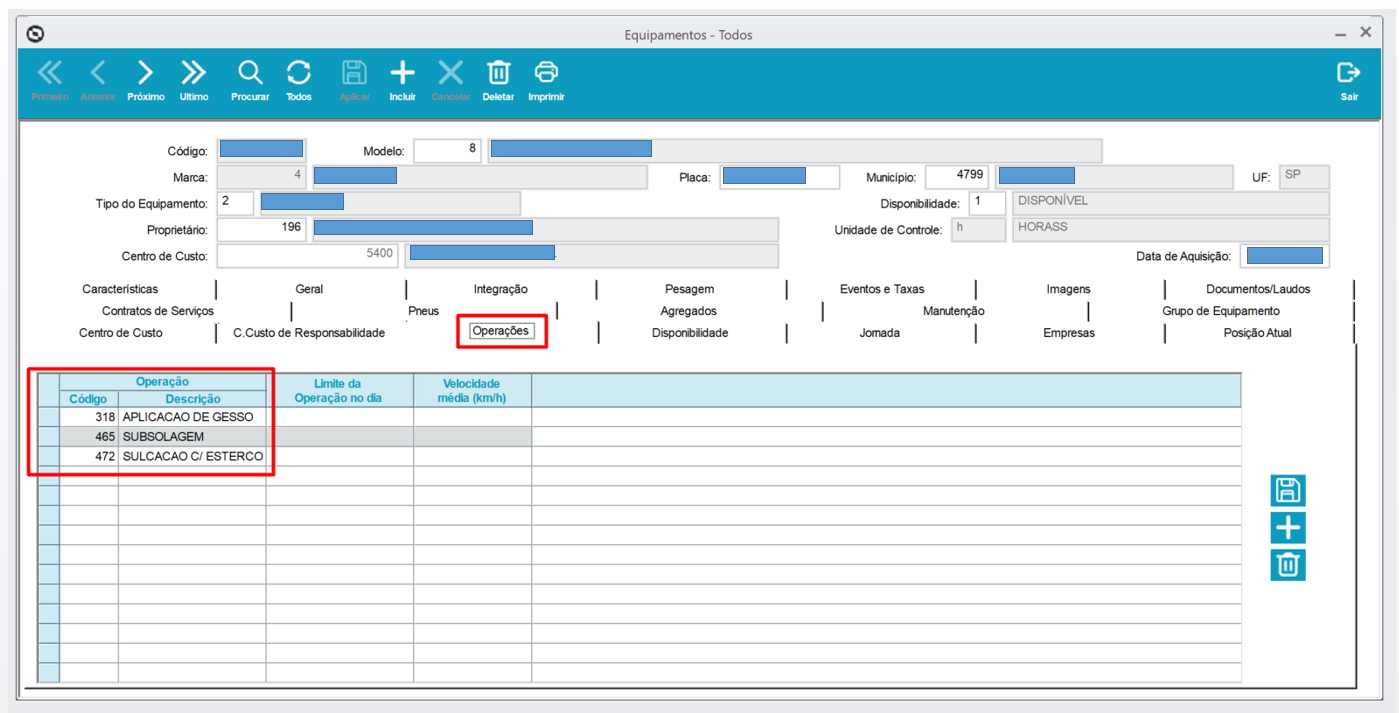Click the Data de Aquisição field
The height and width of the screenshot is (713, 1399).
click(1285, 256)
